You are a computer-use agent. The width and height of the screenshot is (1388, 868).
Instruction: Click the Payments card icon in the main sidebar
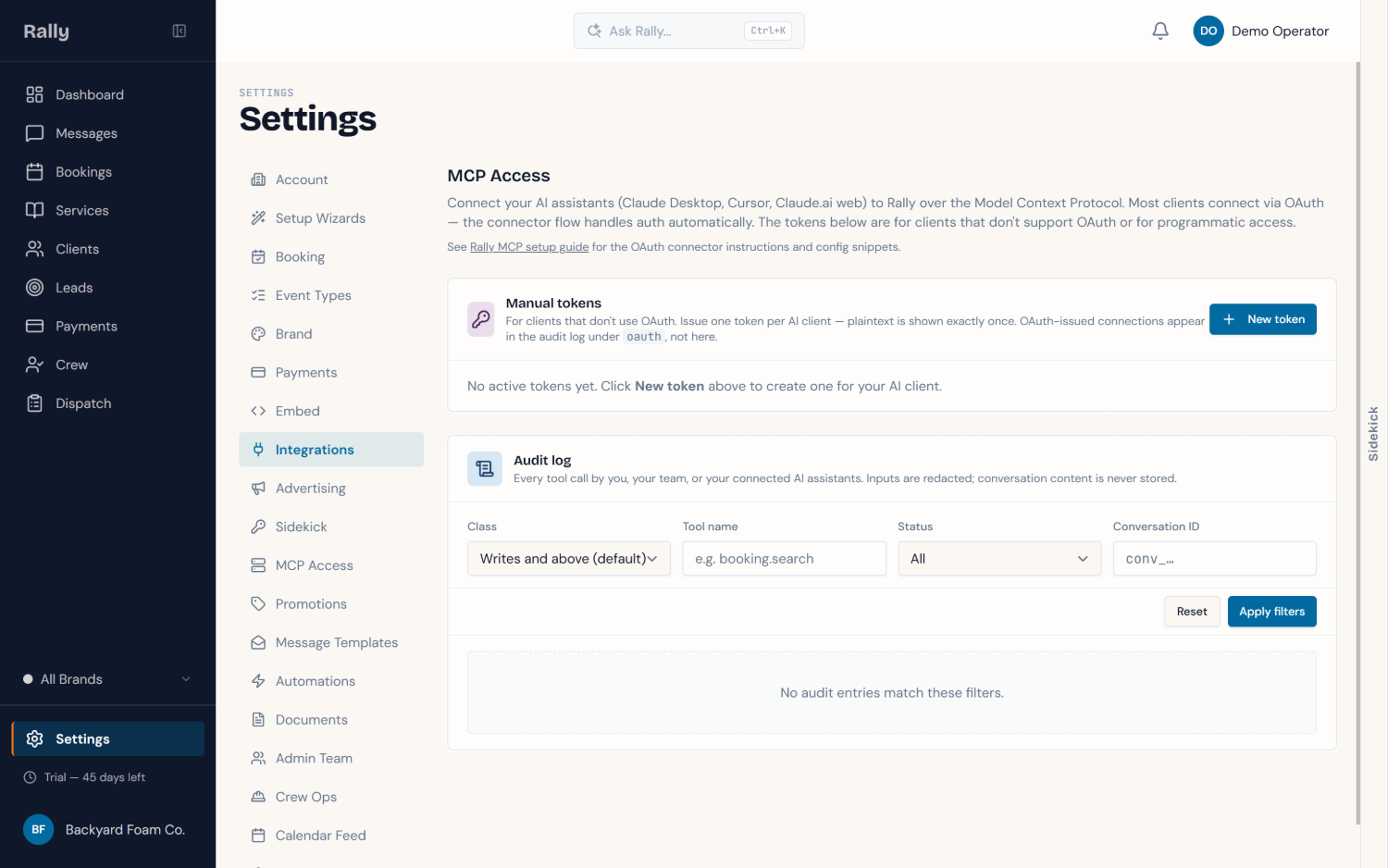click(x=34, y=326)
